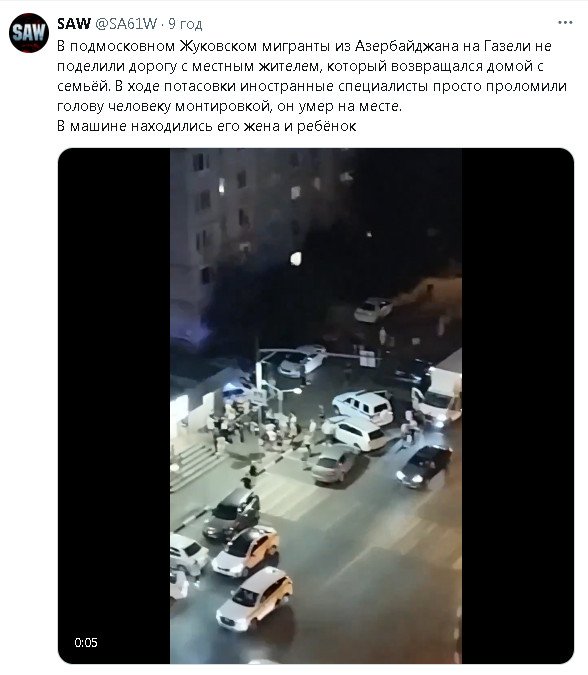
Task: Click the white truck in the video frame
Action: coord(437,394)
